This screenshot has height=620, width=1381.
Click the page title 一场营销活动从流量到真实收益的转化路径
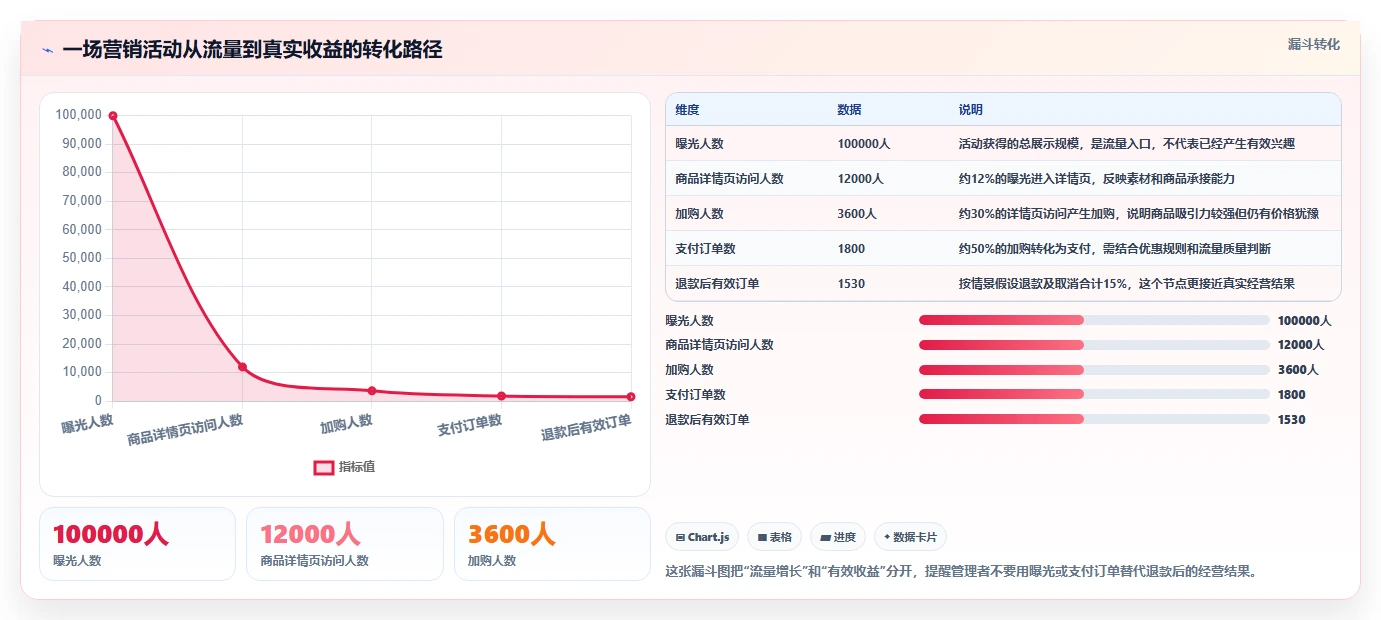tap(252, 50)
